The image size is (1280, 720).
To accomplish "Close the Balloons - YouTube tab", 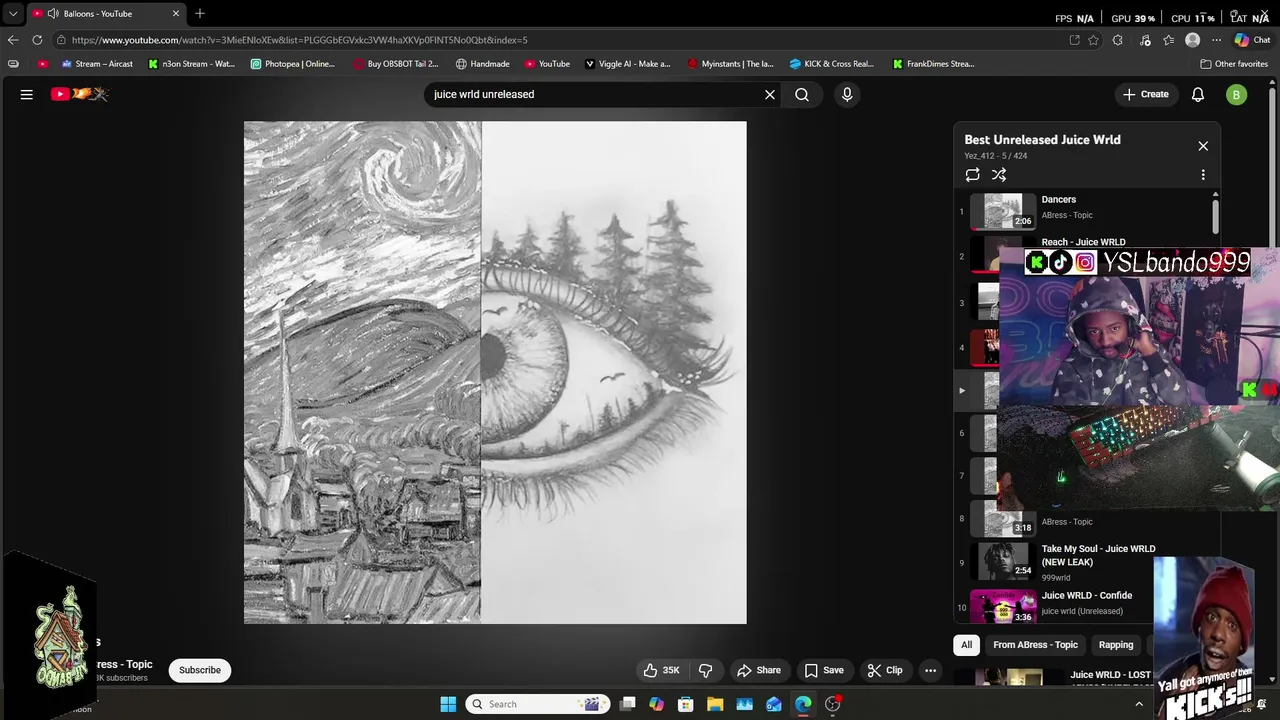I will pos(176,14).
